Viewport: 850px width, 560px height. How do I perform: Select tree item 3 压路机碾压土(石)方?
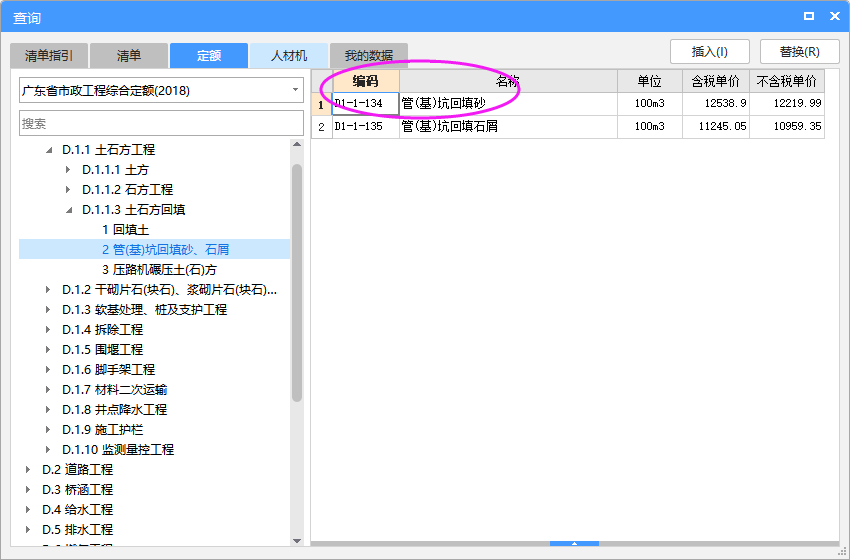(159, 269)
